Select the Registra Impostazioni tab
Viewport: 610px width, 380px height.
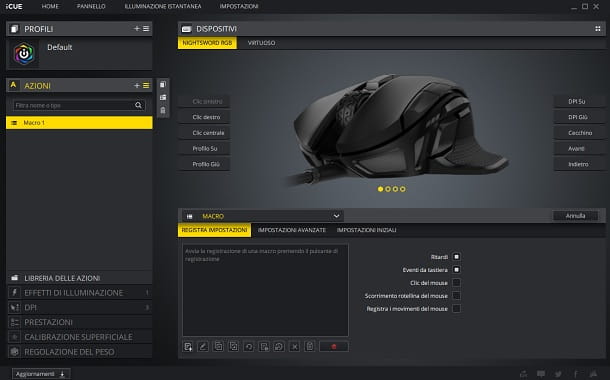pyautogui.click(x=214, y=230)
